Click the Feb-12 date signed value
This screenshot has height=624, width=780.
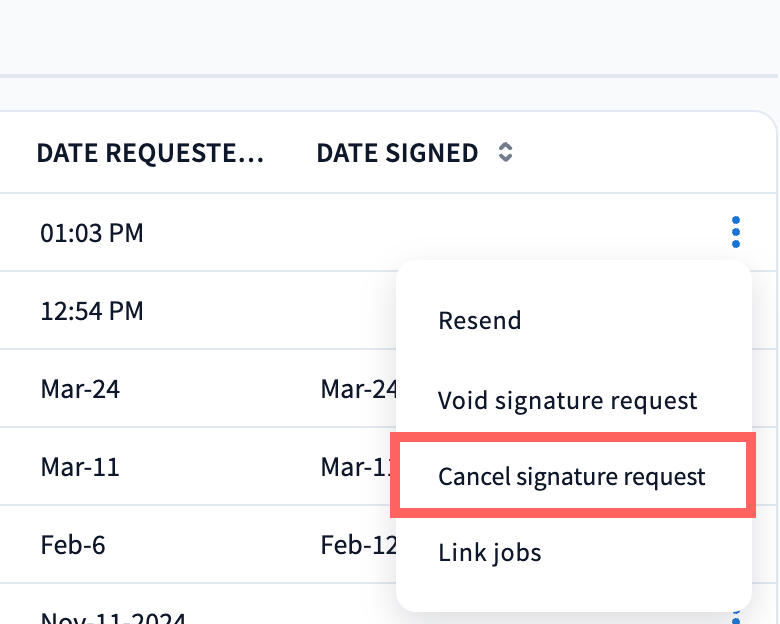tap(358, 545)
